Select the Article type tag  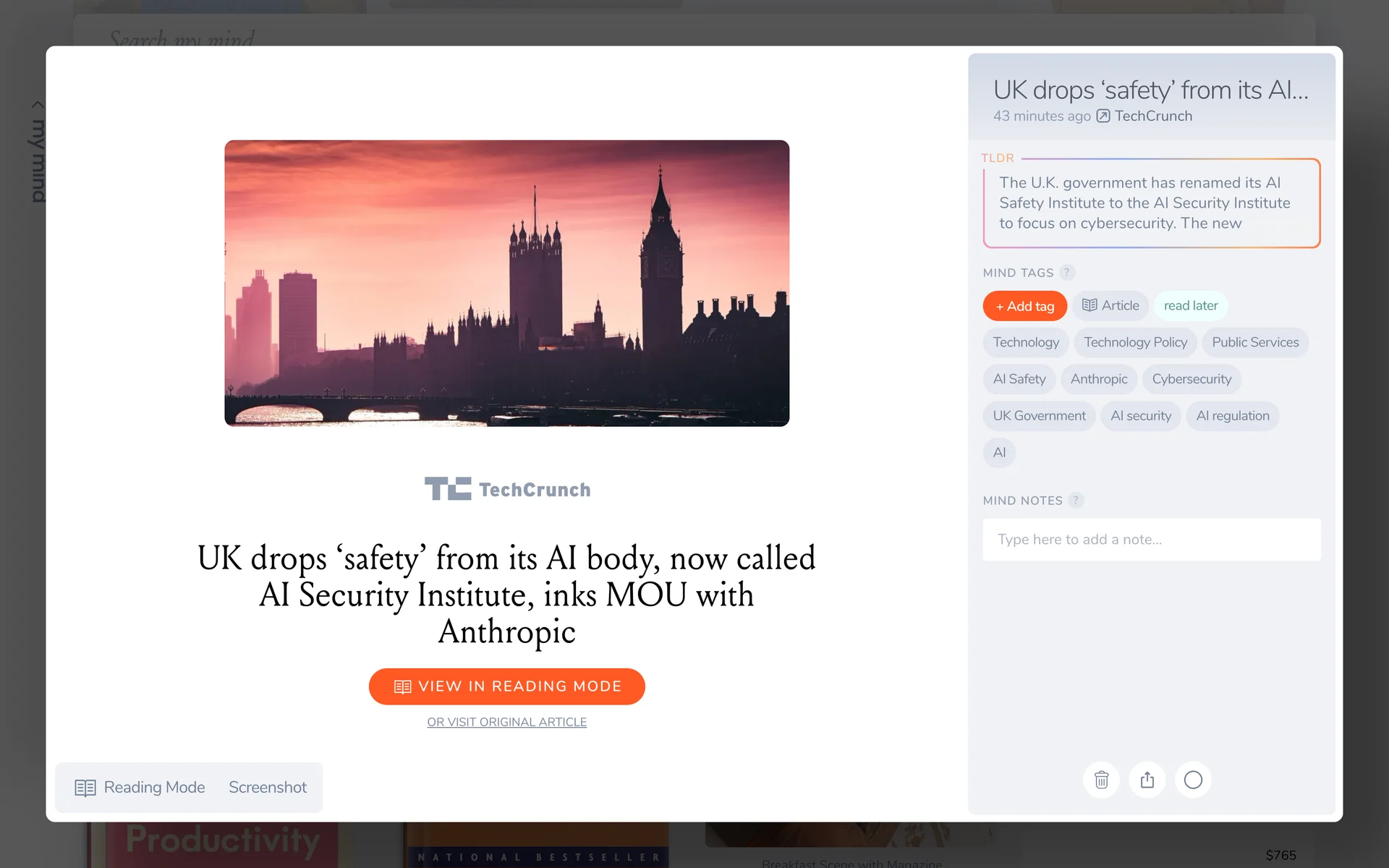(1110, 306)
